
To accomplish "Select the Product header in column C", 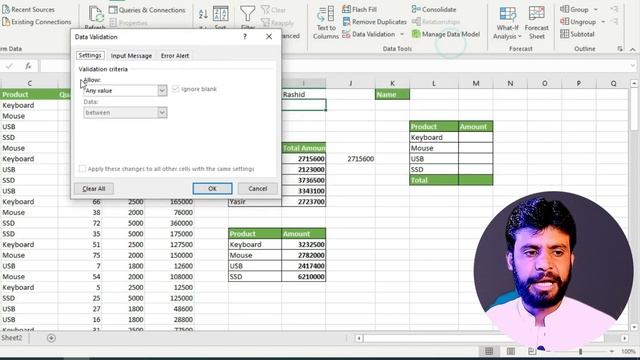I will tap(29, 94).
